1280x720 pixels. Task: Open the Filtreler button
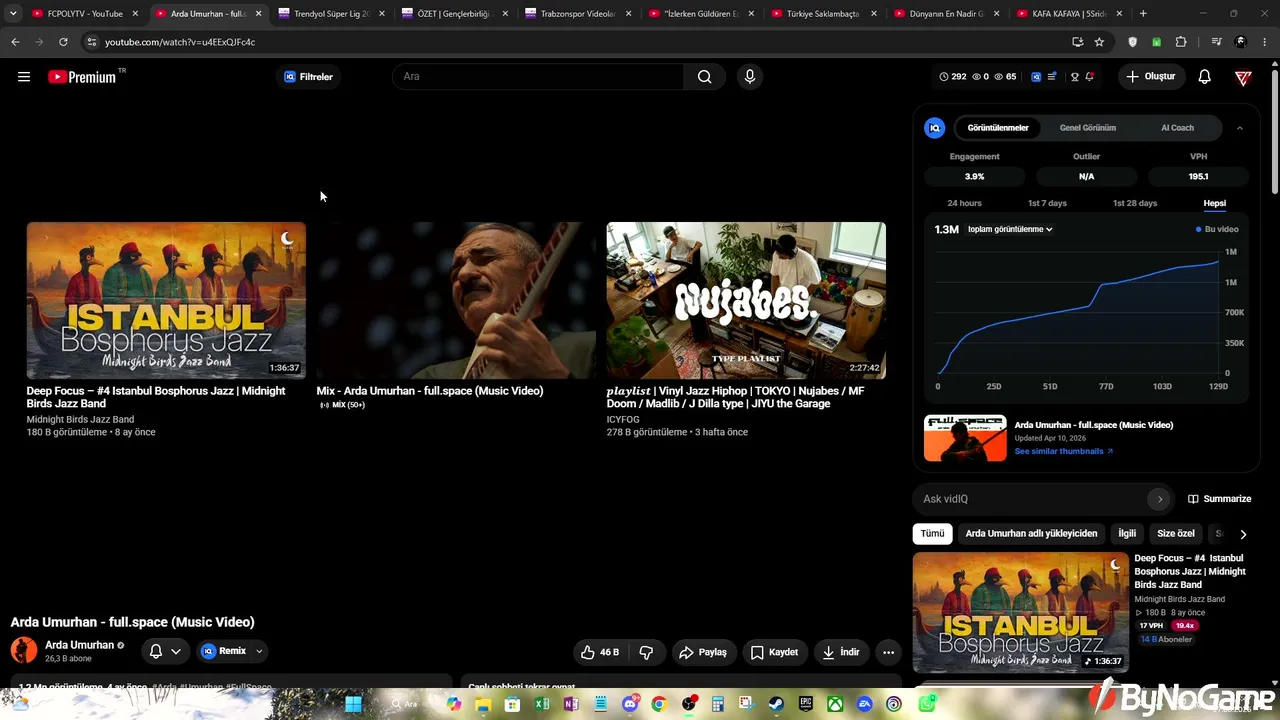point(308,77)
